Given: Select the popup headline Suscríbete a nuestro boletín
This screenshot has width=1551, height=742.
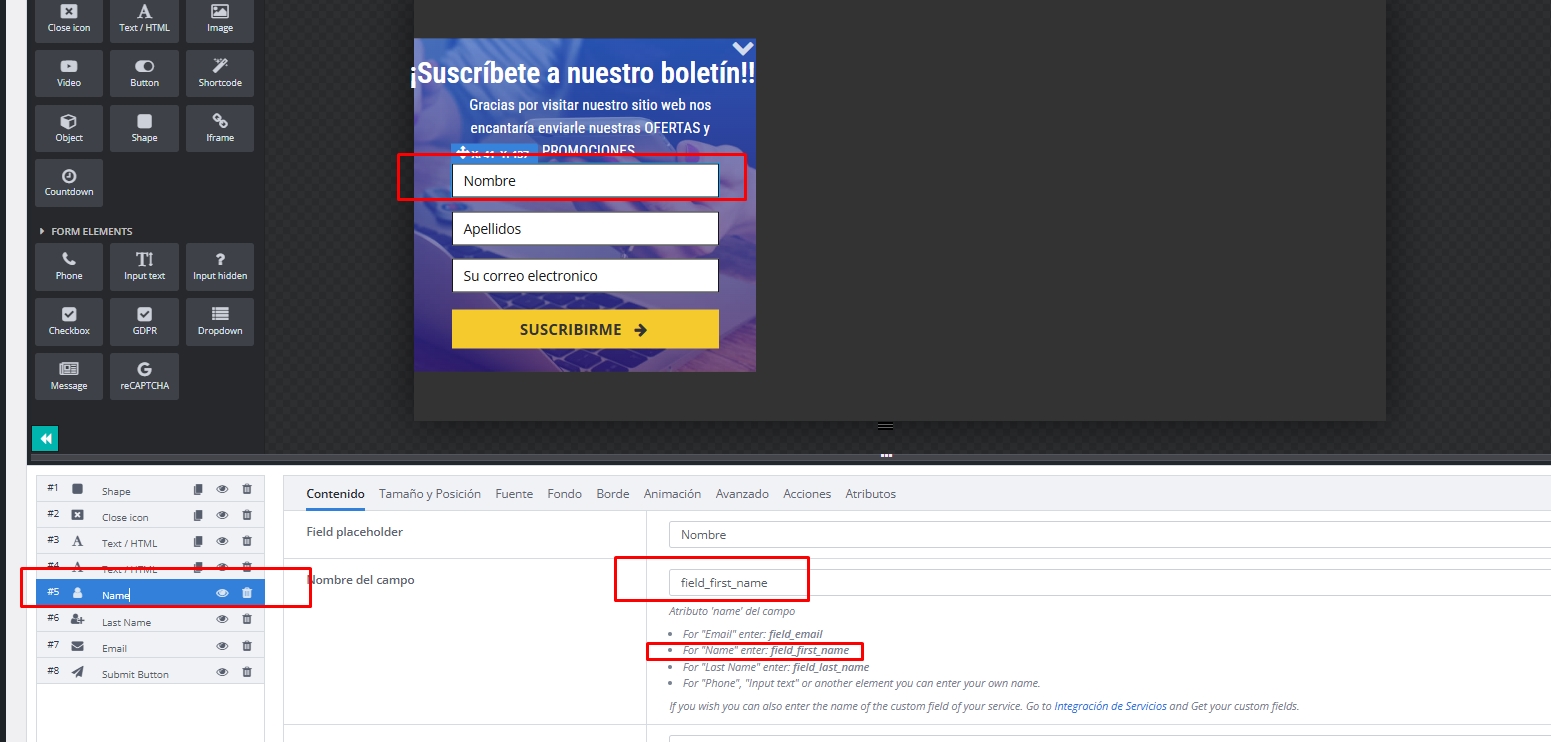Looking at the screenshot, I should tap(583, 73).
